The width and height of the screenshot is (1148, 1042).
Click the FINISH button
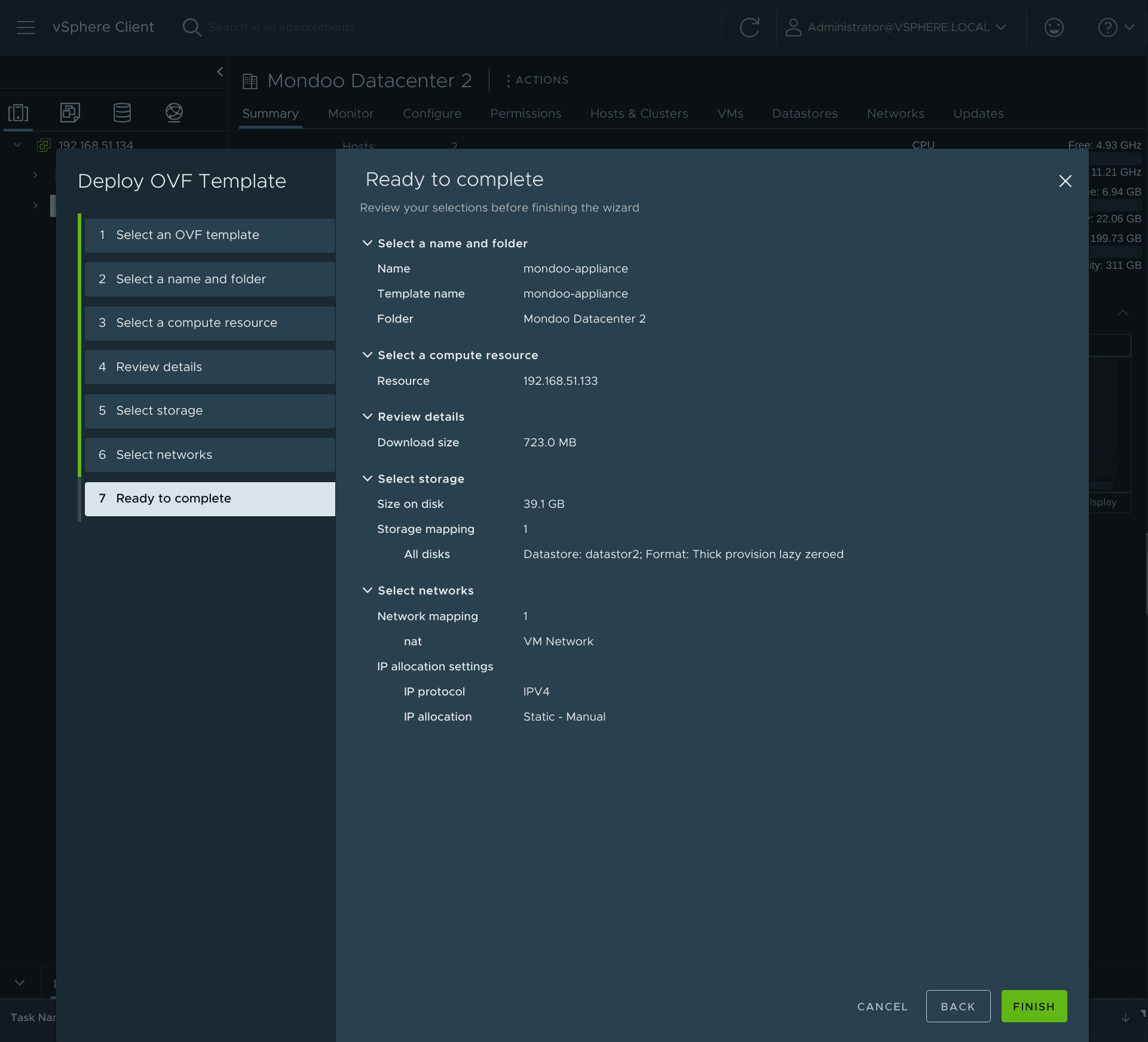(x=1033, y=1006)
